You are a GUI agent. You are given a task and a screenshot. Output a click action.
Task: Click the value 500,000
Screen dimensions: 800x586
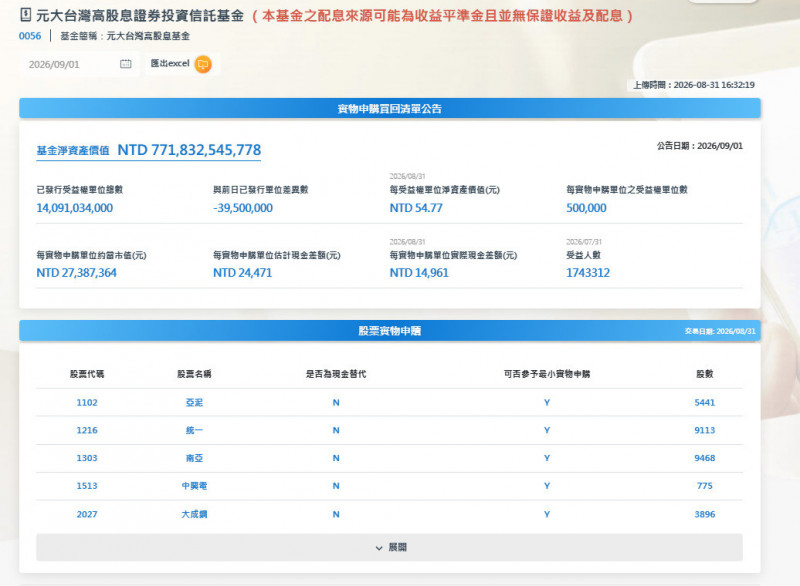[x=586, y=208]
